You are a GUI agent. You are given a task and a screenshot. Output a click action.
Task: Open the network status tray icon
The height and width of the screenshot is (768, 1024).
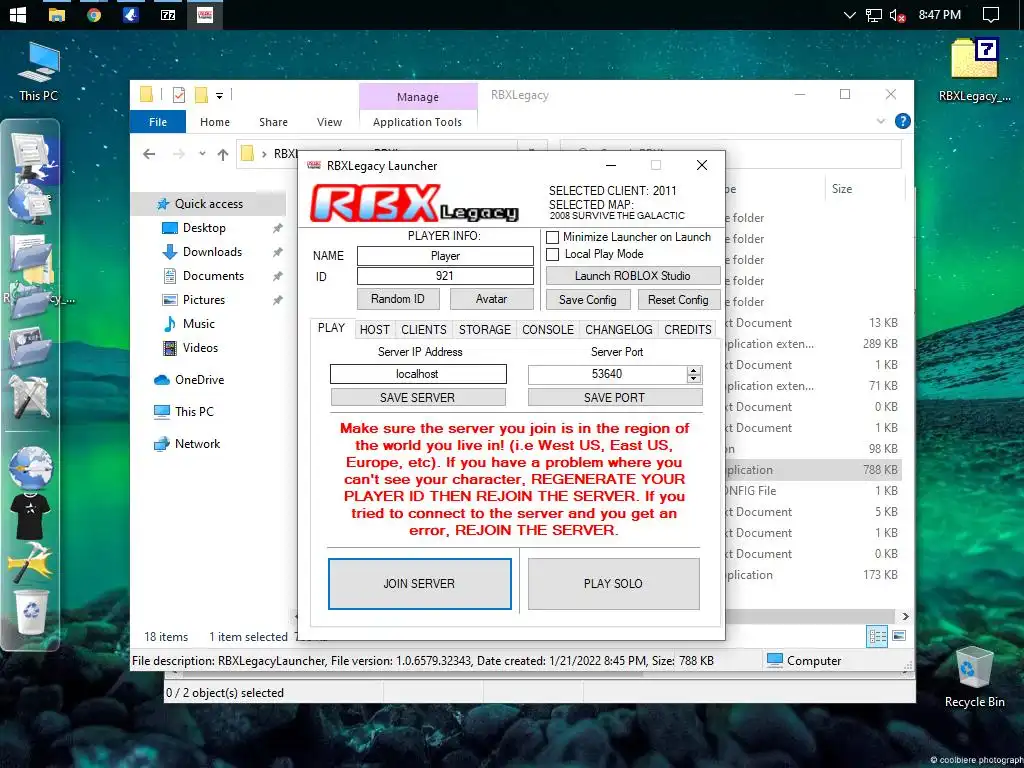pos(874,14)
